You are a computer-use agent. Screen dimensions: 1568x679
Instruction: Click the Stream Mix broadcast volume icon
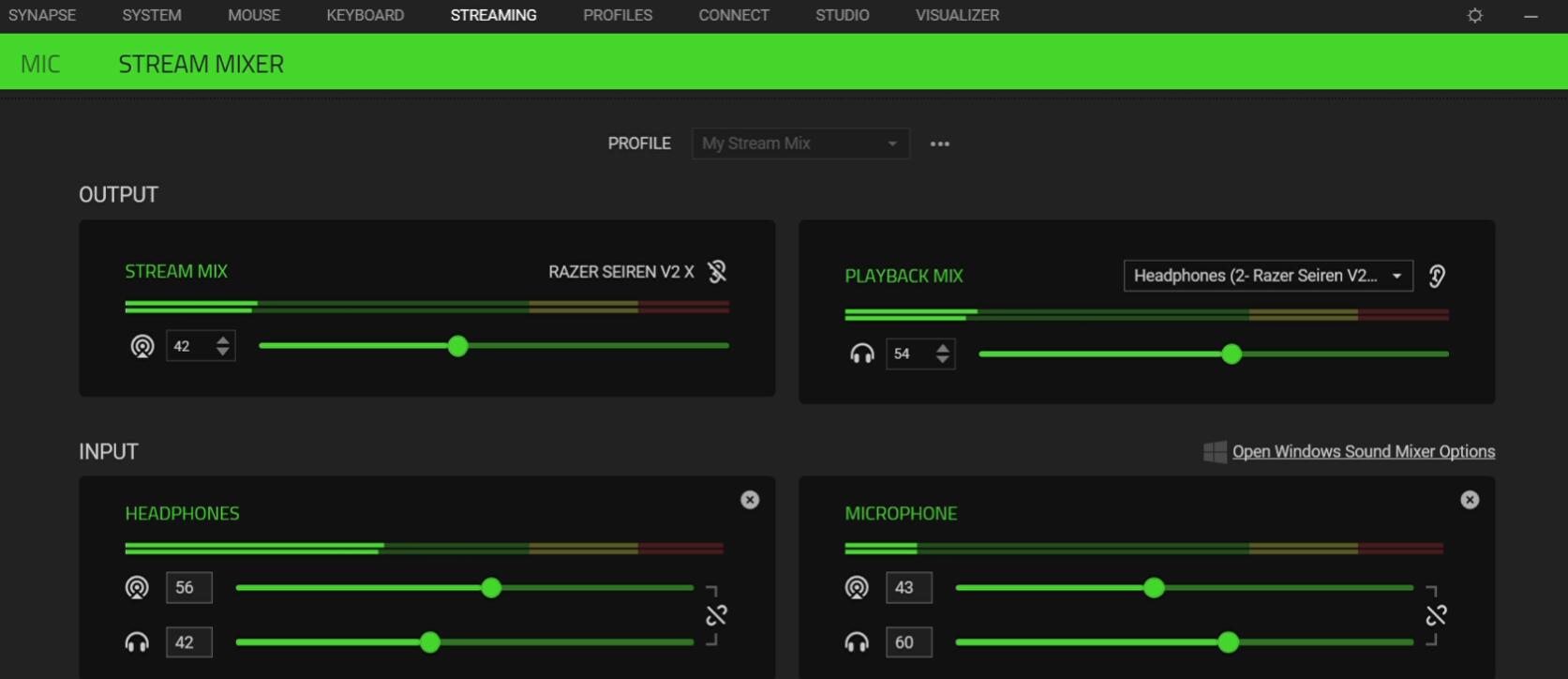click(142, 346)
